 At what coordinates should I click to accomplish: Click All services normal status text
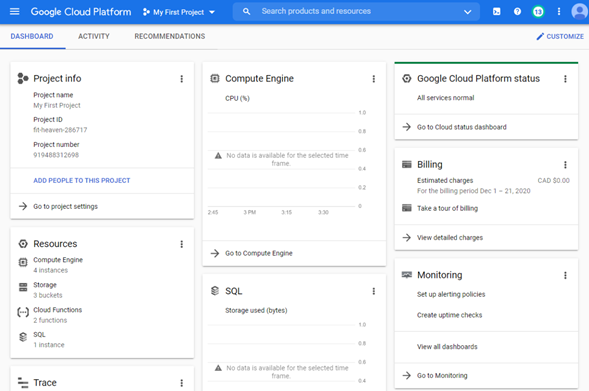[x=446, y=98]
